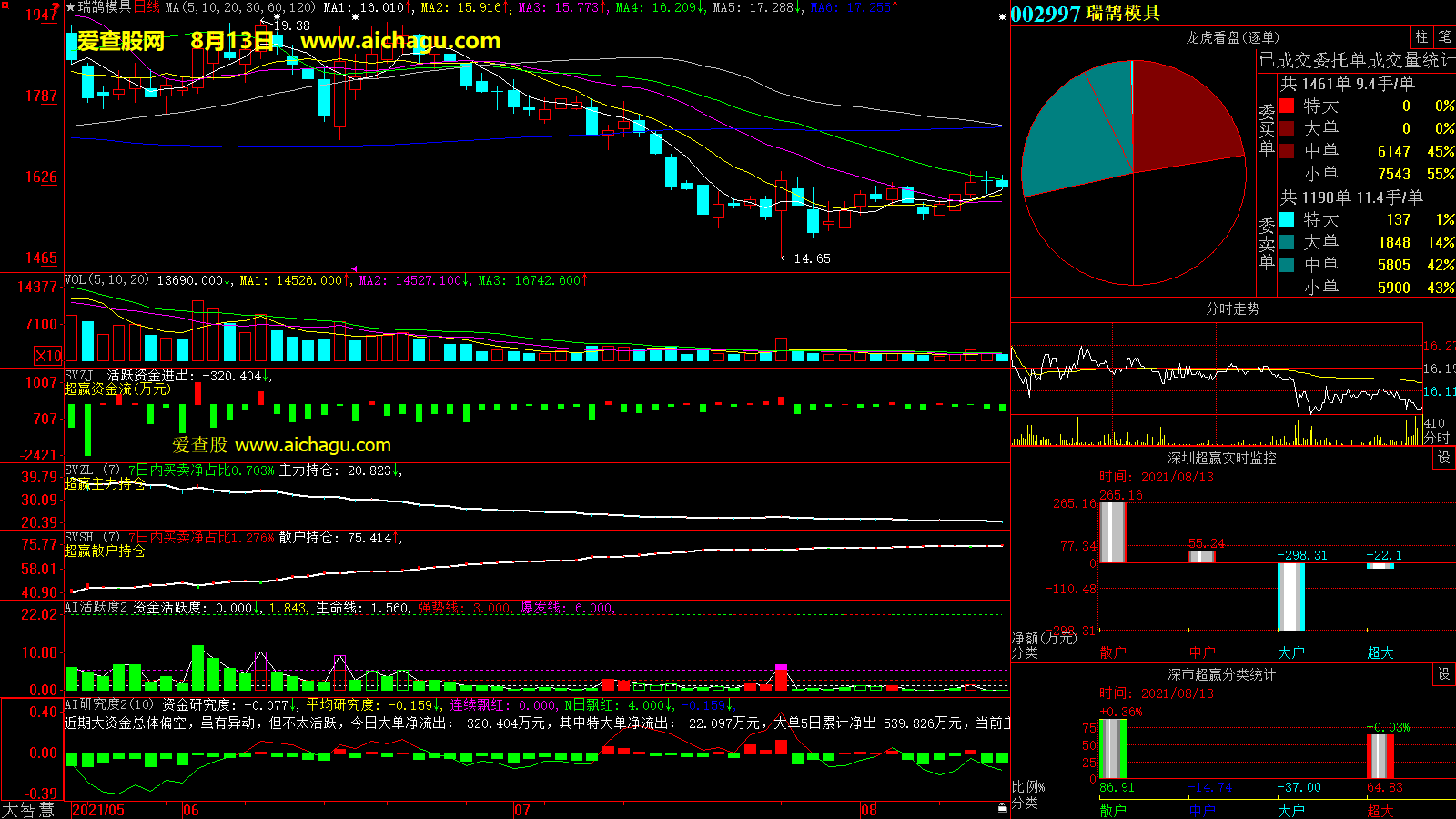This screenshot has width=1456, height=819.
Task: Click the 分时 label beside the intraday chart
Action: tap(1436, 438)
